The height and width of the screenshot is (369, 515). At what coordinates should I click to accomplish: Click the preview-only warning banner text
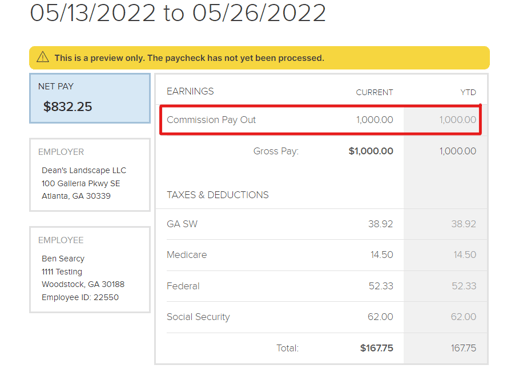tap(189, 58)
